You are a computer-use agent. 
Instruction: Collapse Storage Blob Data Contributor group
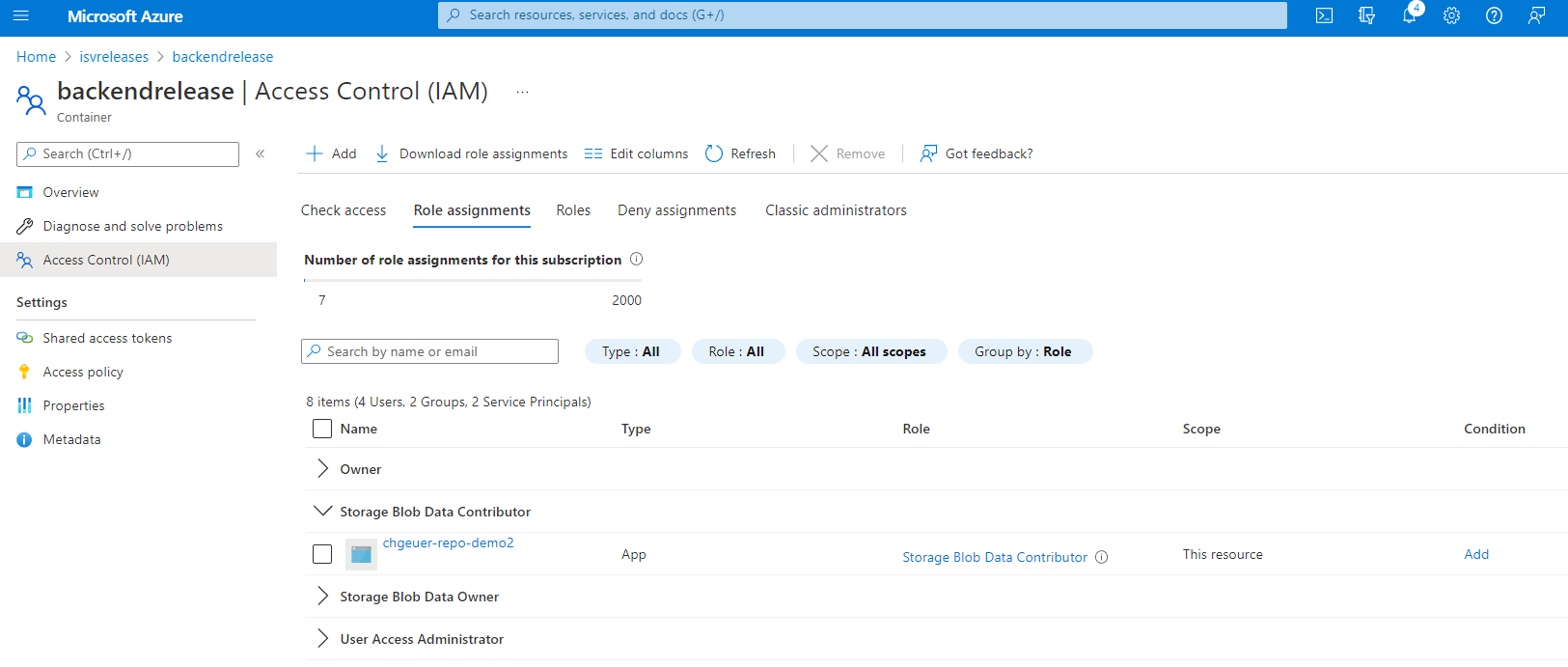322,511
